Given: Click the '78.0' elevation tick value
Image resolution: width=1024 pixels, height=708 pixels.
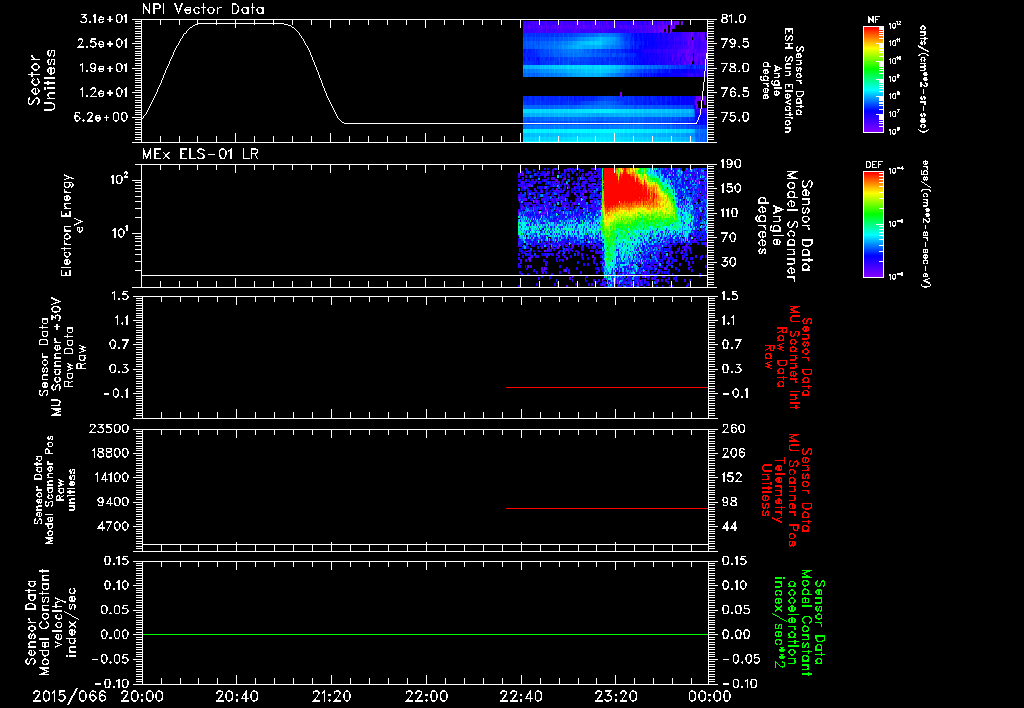Looking at the screenshot, I should (x=735, y=68).
